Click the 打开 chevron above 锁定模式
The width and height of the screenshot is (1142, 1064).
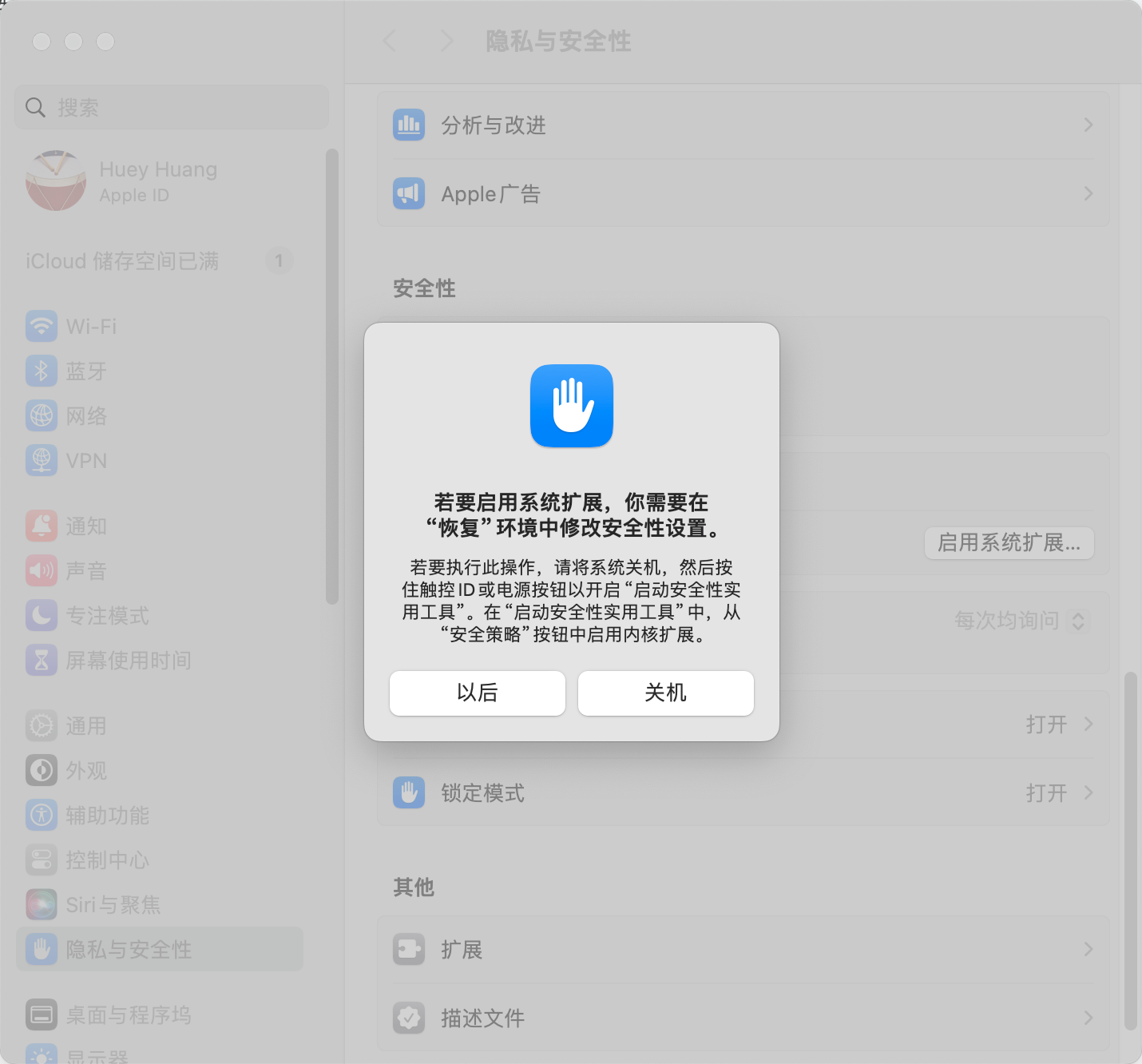[1088, 724]
